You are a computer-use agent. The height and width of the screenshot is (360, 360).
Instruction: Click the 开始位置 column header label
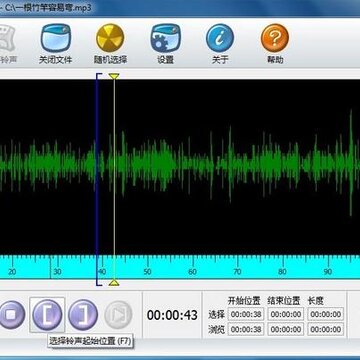244,301
